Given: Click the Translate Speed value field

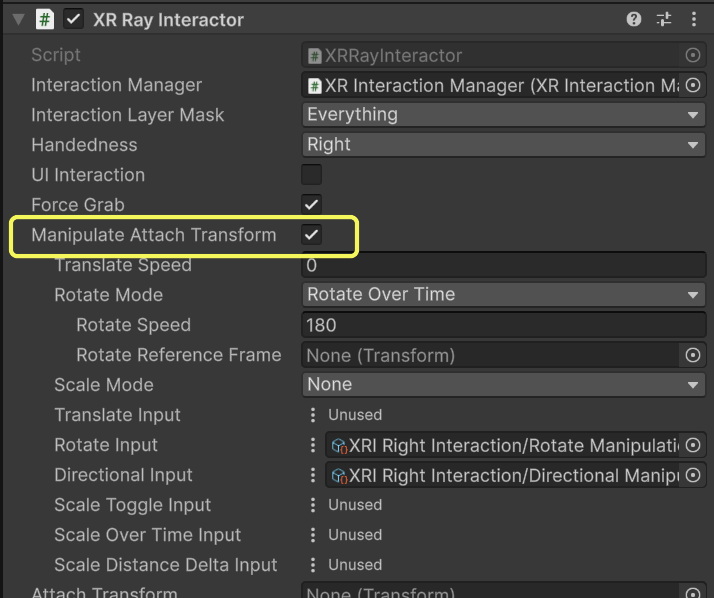Looking at the screenshot, I should [x=504, y=265].
